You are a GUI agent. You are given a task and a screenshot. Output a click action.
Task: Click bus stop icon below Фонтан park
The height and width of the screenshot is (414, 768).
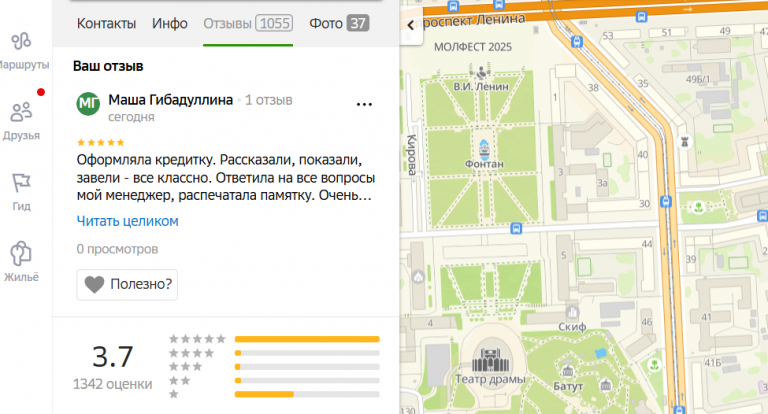pos(516,228)
